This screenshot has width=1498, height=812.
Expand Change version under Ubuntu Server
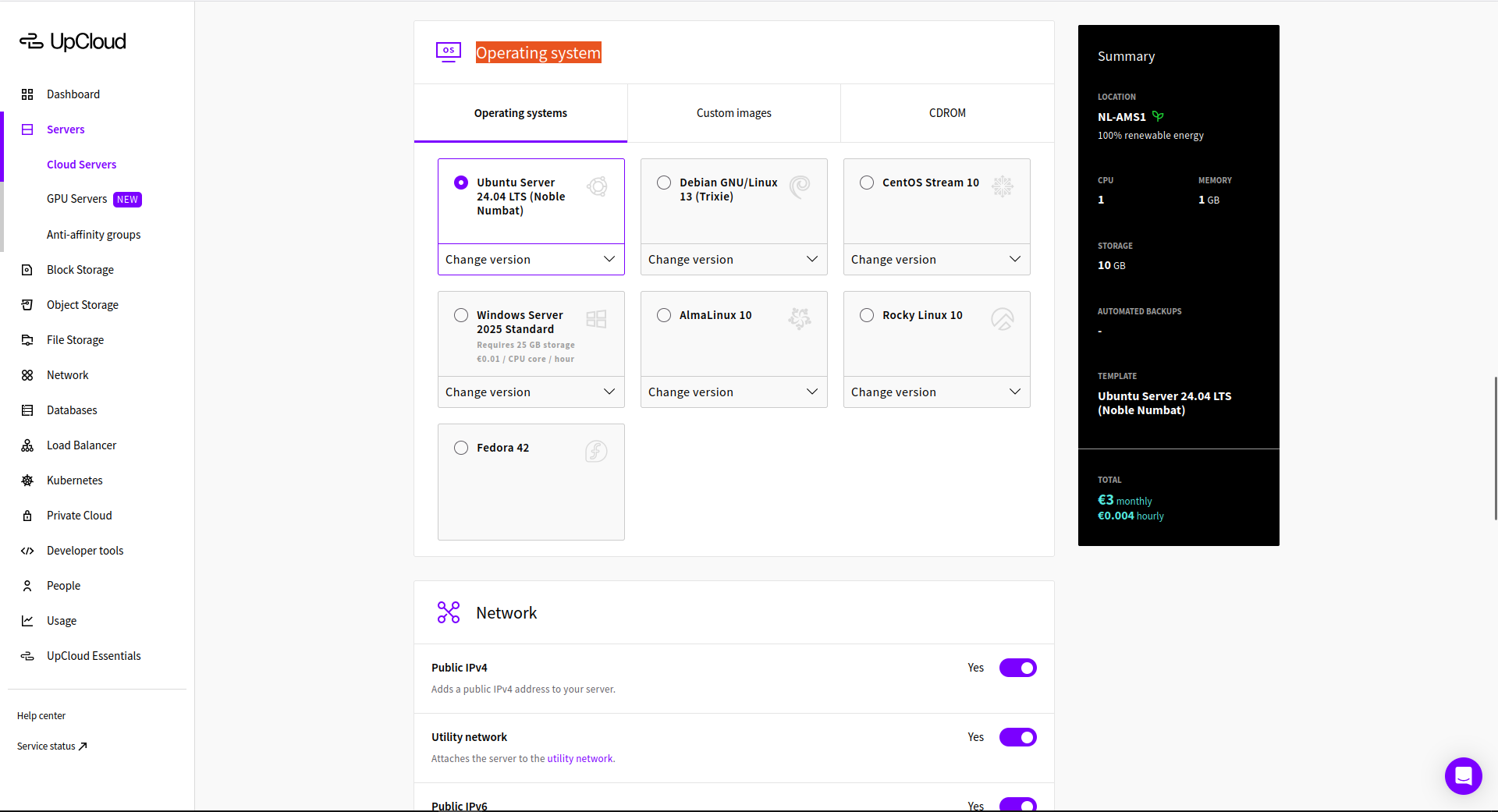531,260
